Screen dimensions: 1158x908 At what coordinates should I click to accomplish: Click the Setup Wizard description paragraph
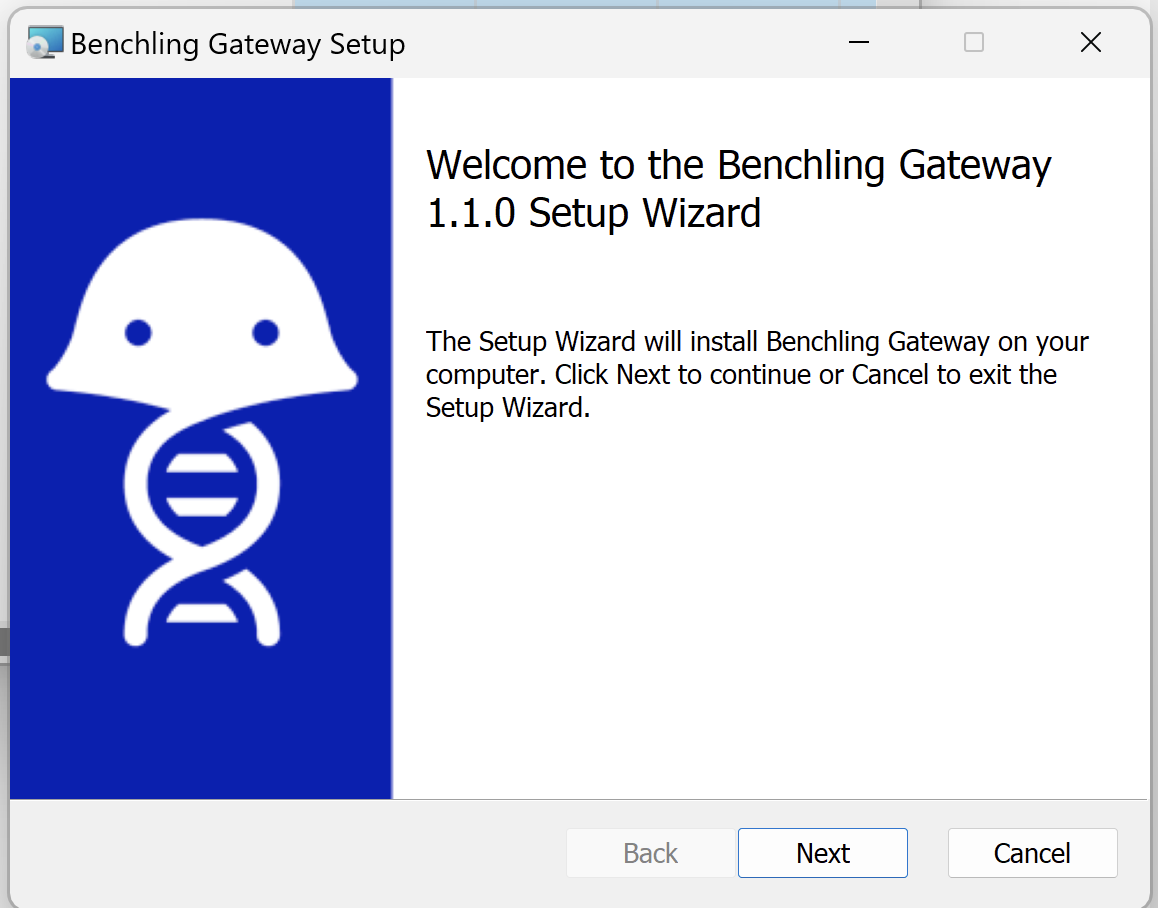[x=756, y=374]
